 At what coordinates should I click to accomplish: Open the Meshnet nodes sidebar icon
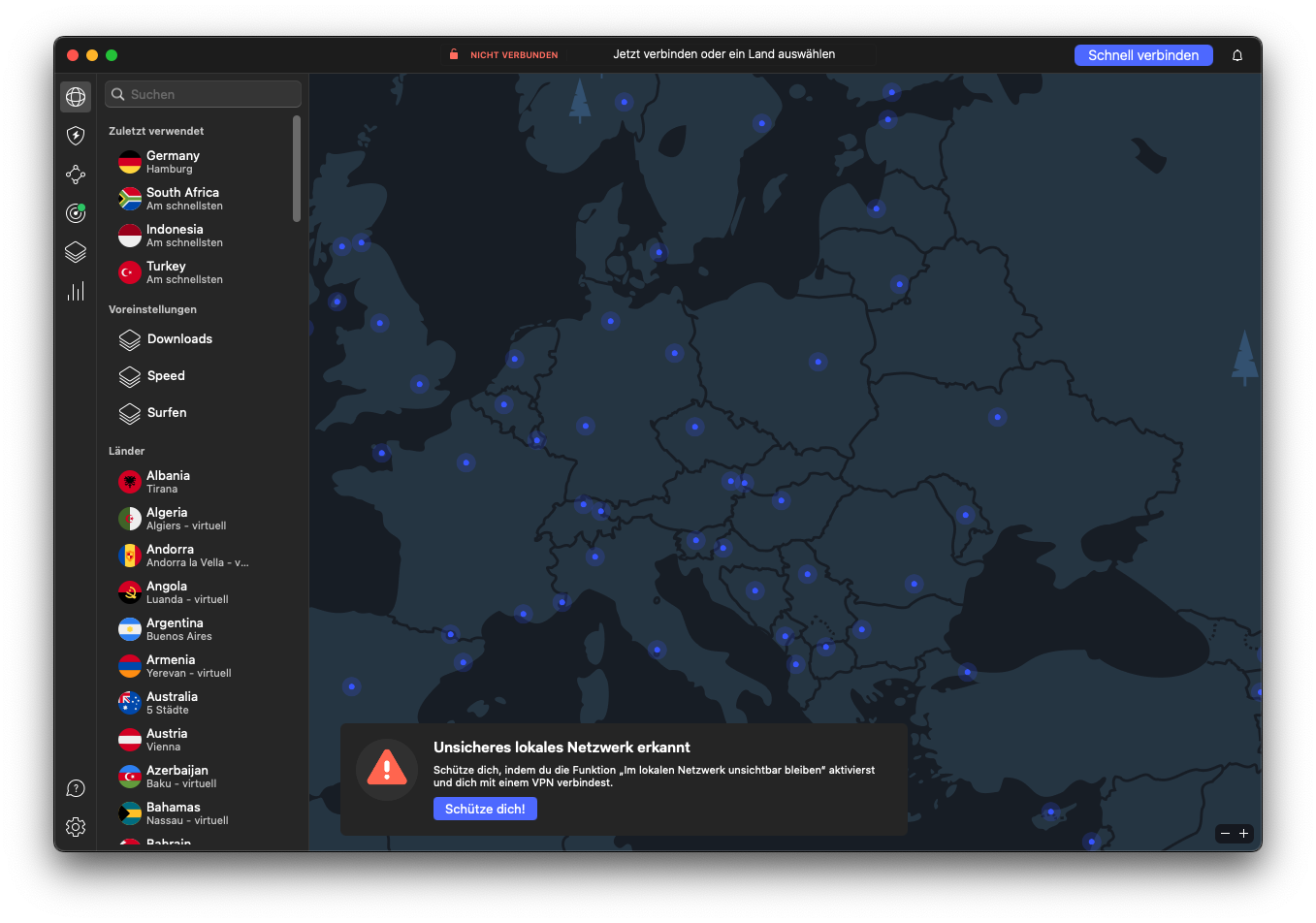click(76, 175)
